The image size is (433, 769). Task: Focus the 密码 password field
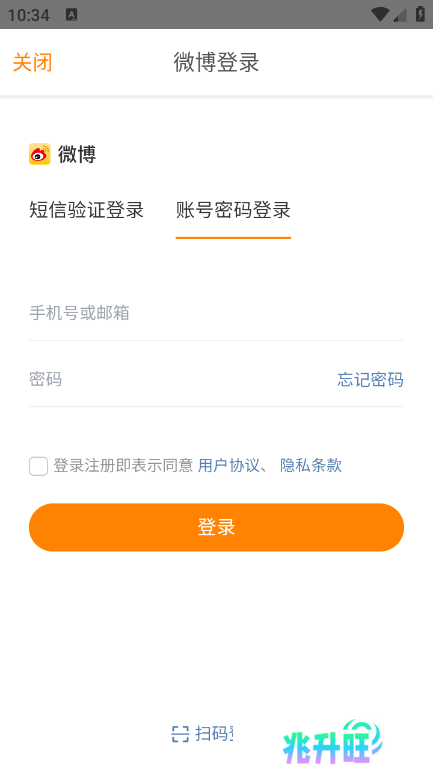click(181, 380)
